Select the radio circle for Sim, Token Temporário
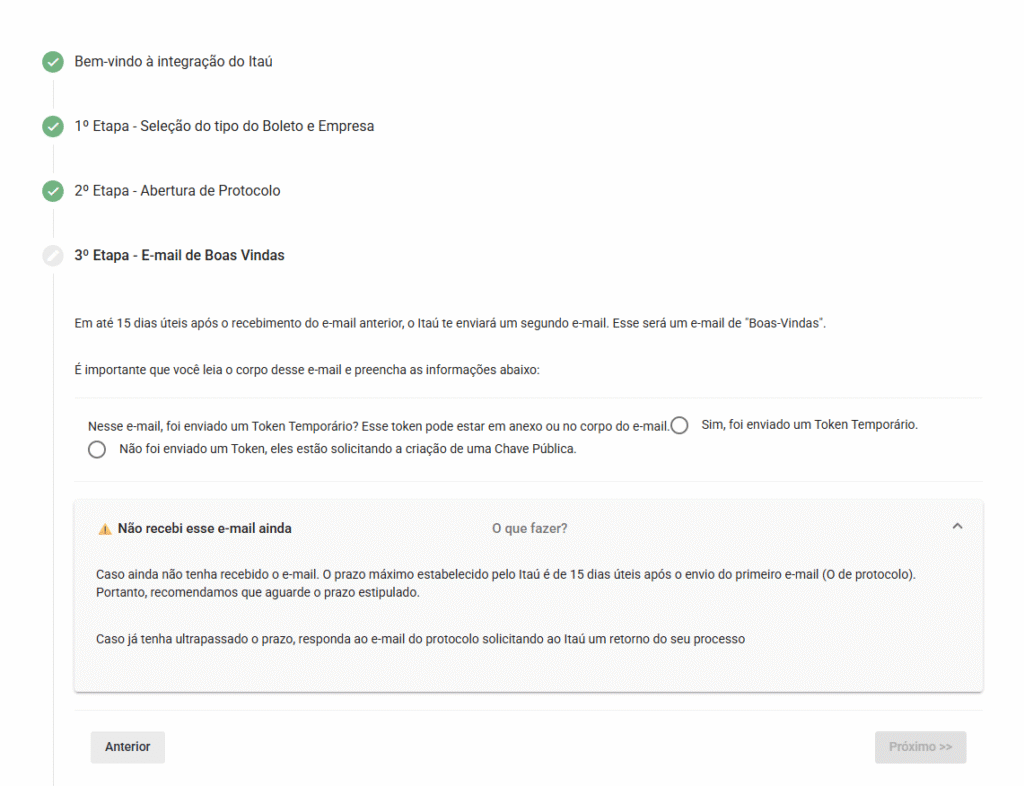The width and height of the screenshot is (1024, 786). pos(680,425)
